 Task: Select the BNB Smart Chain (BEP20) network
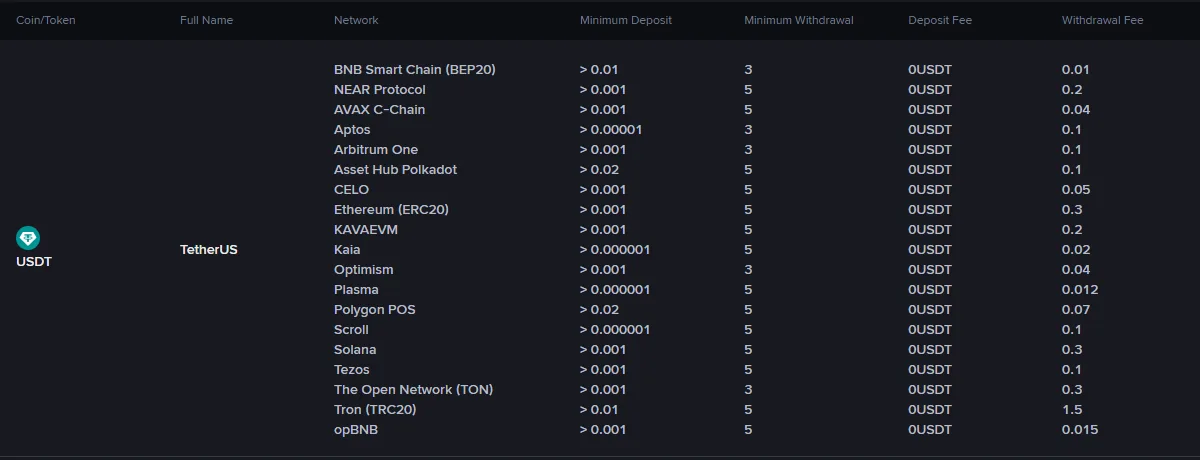pos(415,70)
